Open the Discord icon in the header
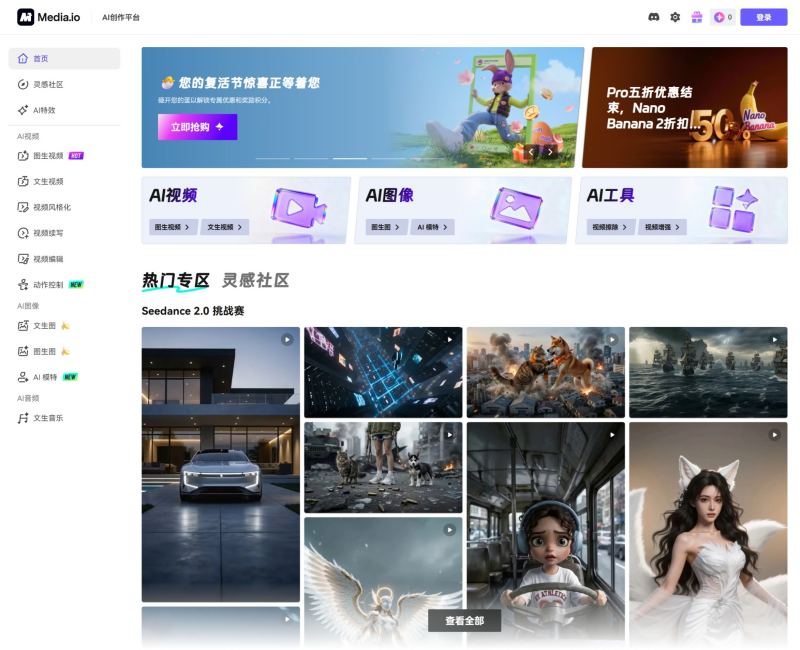Screen dimensions: 800x650 pos(653,17)
